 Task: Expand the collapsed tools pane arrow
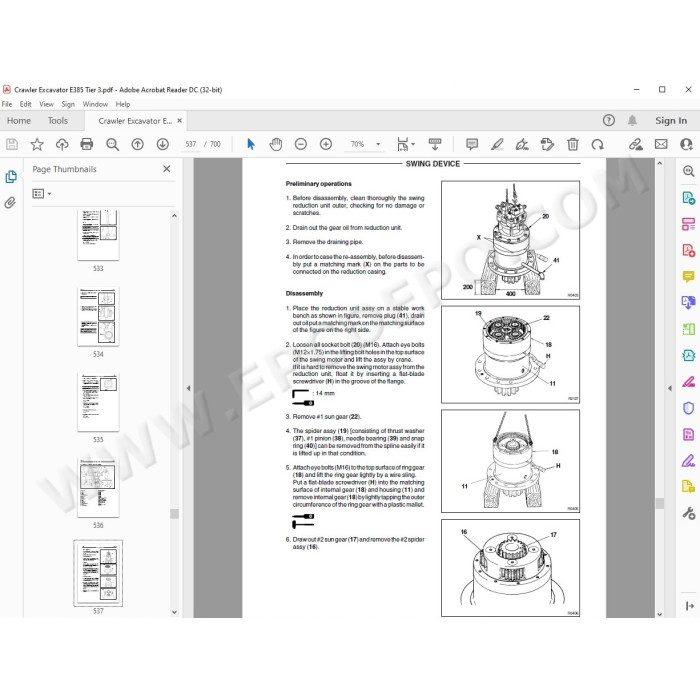pos(689,606)
